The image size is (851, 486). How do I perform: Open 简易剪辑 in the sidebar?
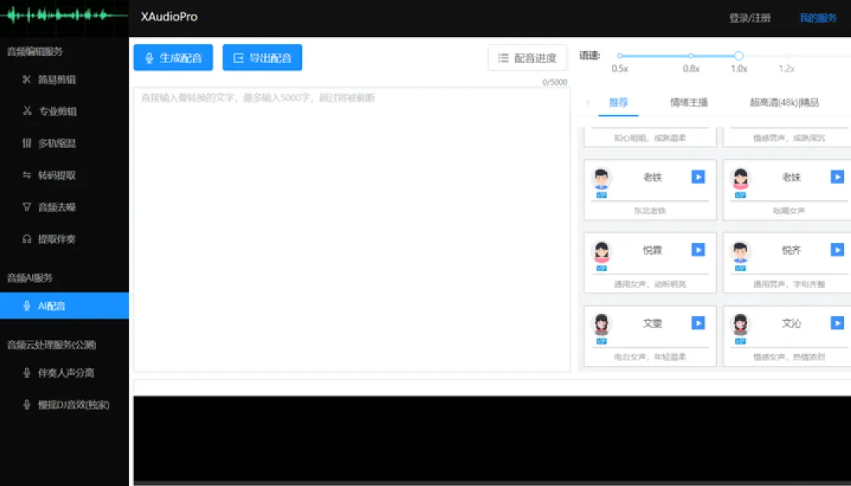click(56, 79)
